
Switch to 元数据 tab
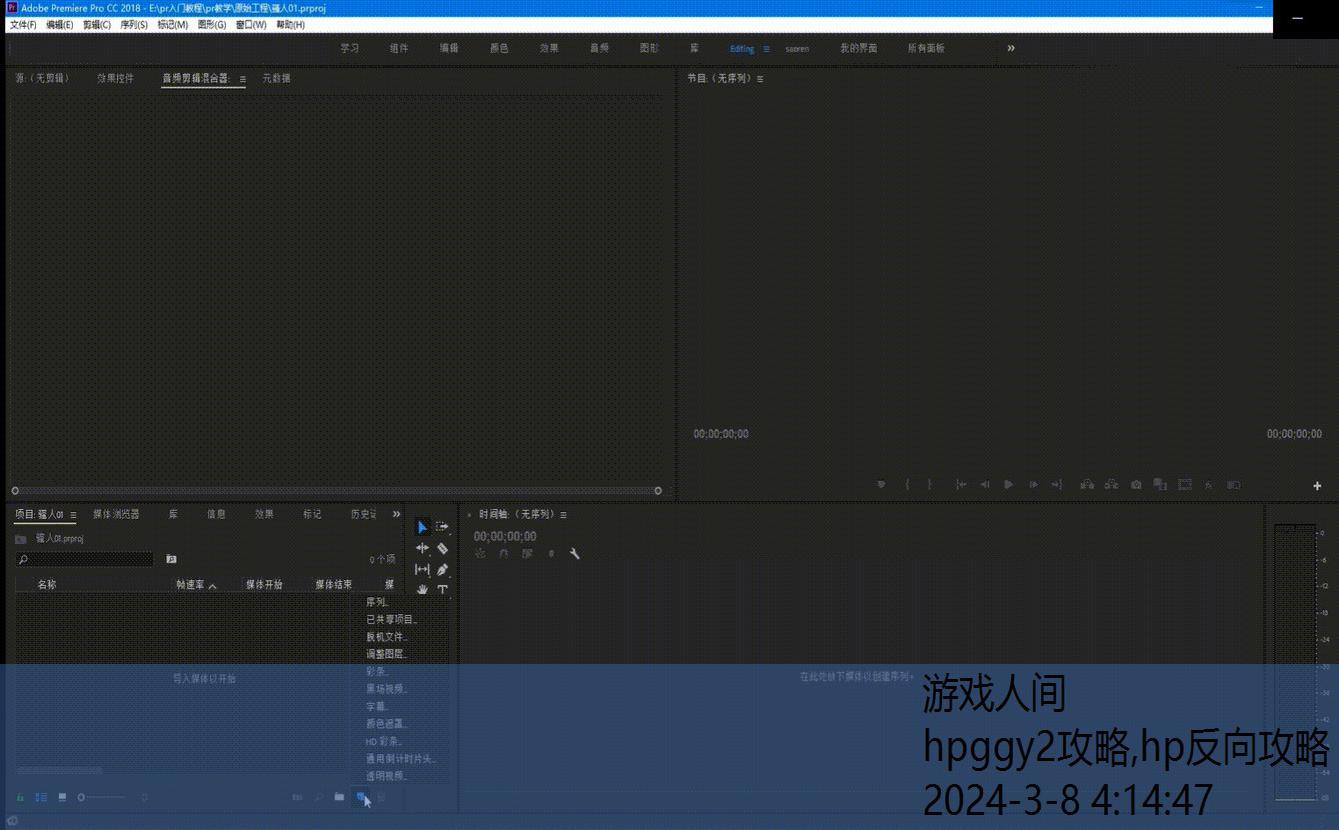click(x=276, y=78)
